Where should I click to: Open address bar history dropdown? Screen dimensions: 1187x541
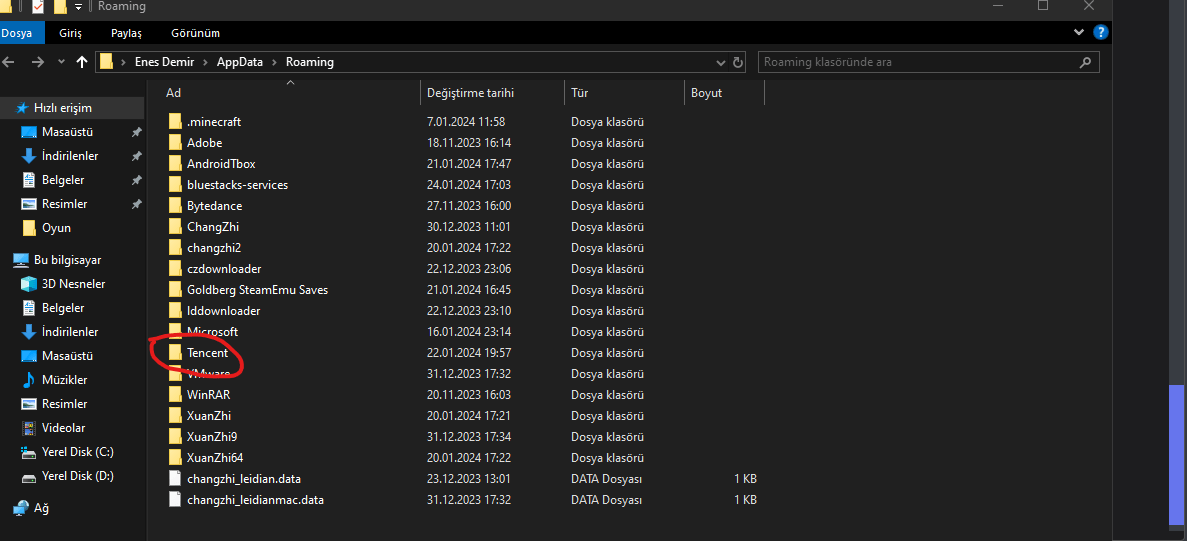(721, 62)
